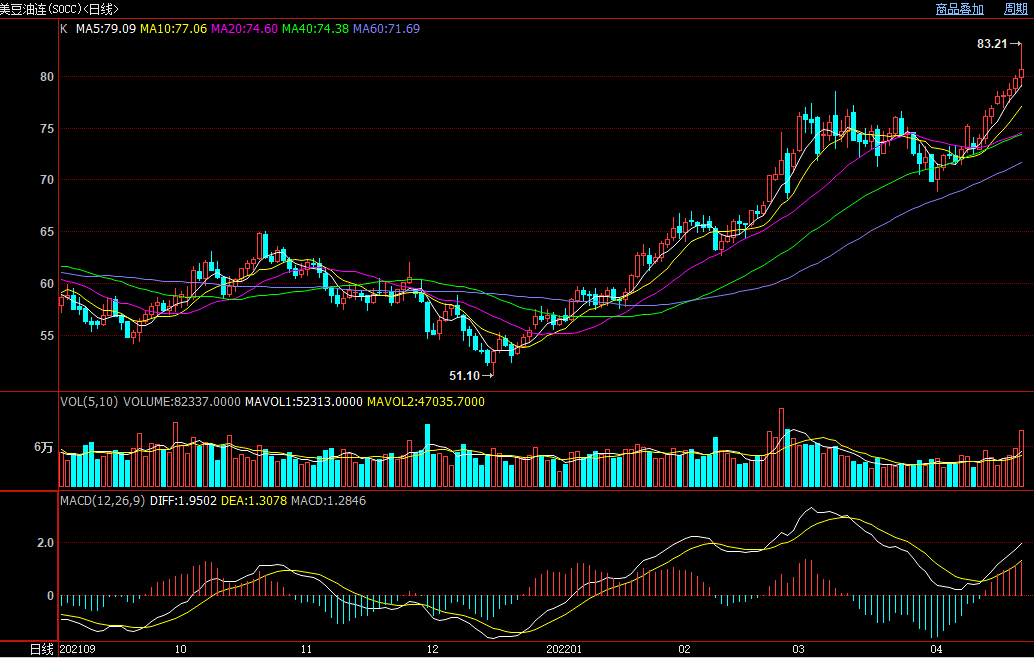Image resolution: width=1034 pixels, height=658 pixels.
Task: Pick the magenta MA20:74.60 legend
Action: pyautogui.click(x=244, y=29)
